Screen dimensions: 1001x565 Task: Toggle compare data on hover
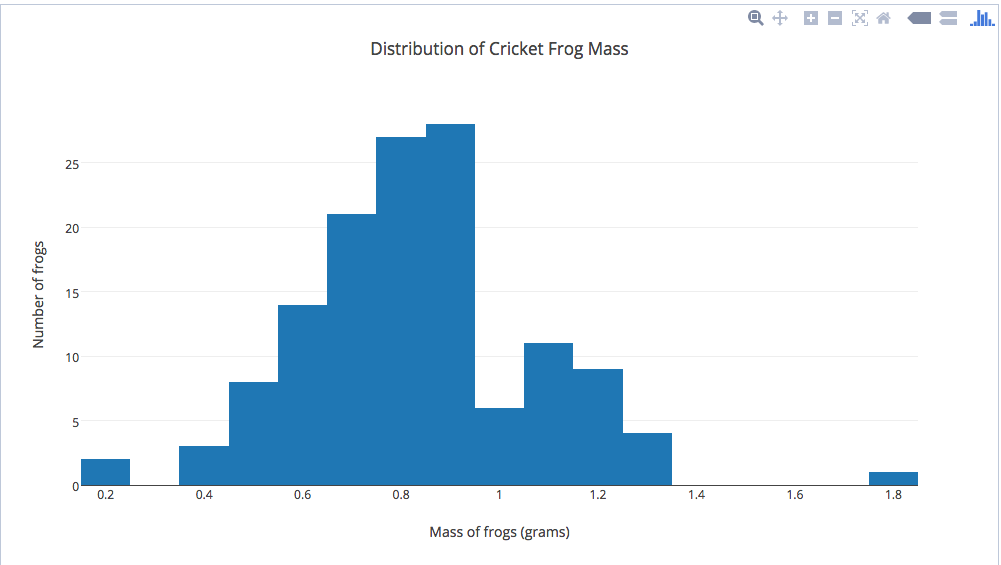[948, 18]
